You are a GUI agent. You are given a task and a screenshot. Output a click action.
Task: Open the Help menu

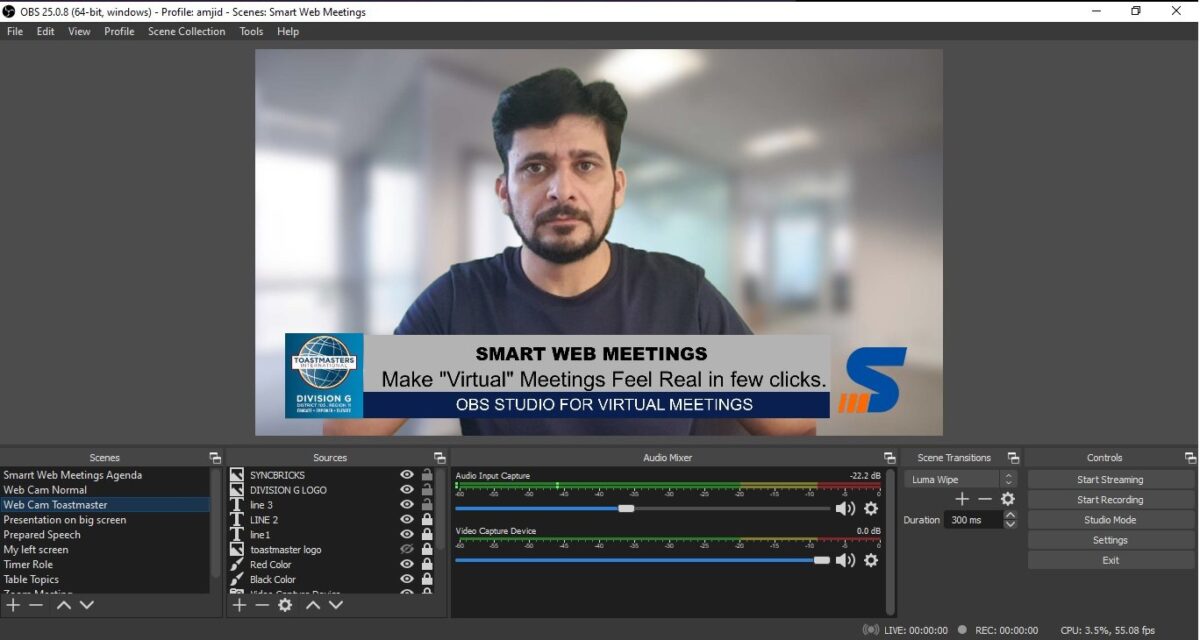(x=288, y=31)
